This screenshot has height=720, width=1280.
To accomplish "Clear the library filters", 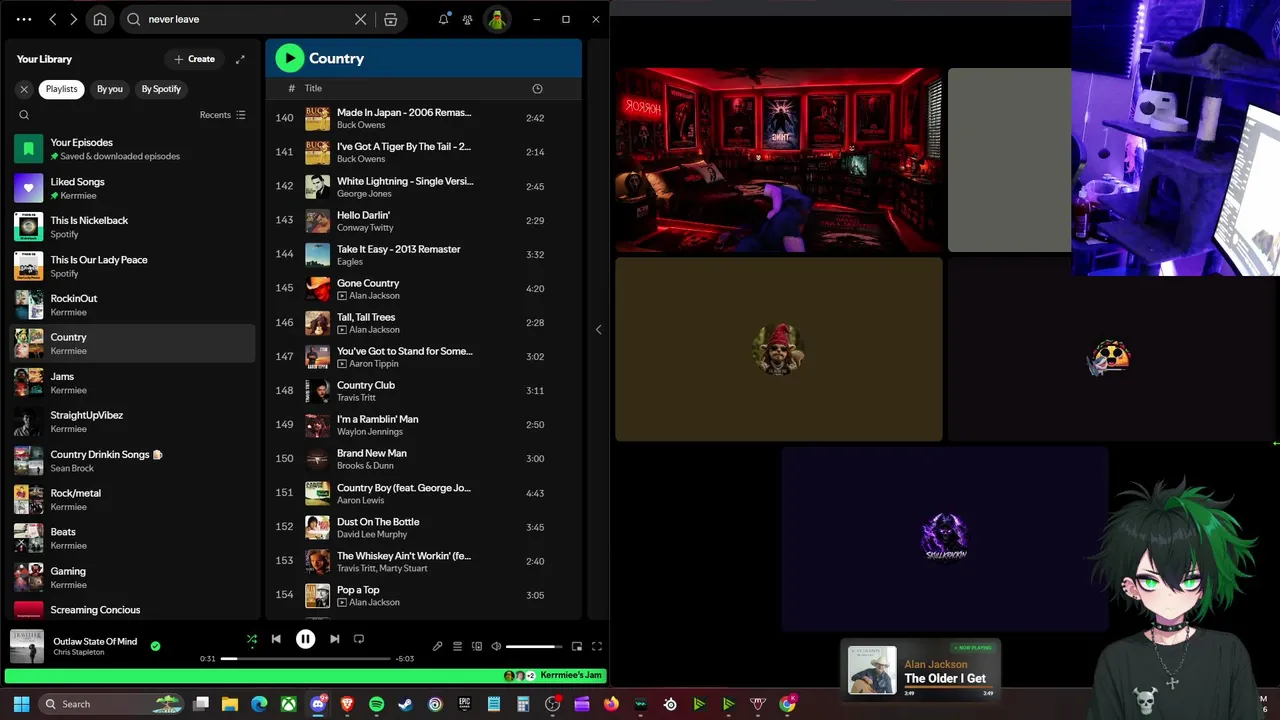I will [24, 89].
